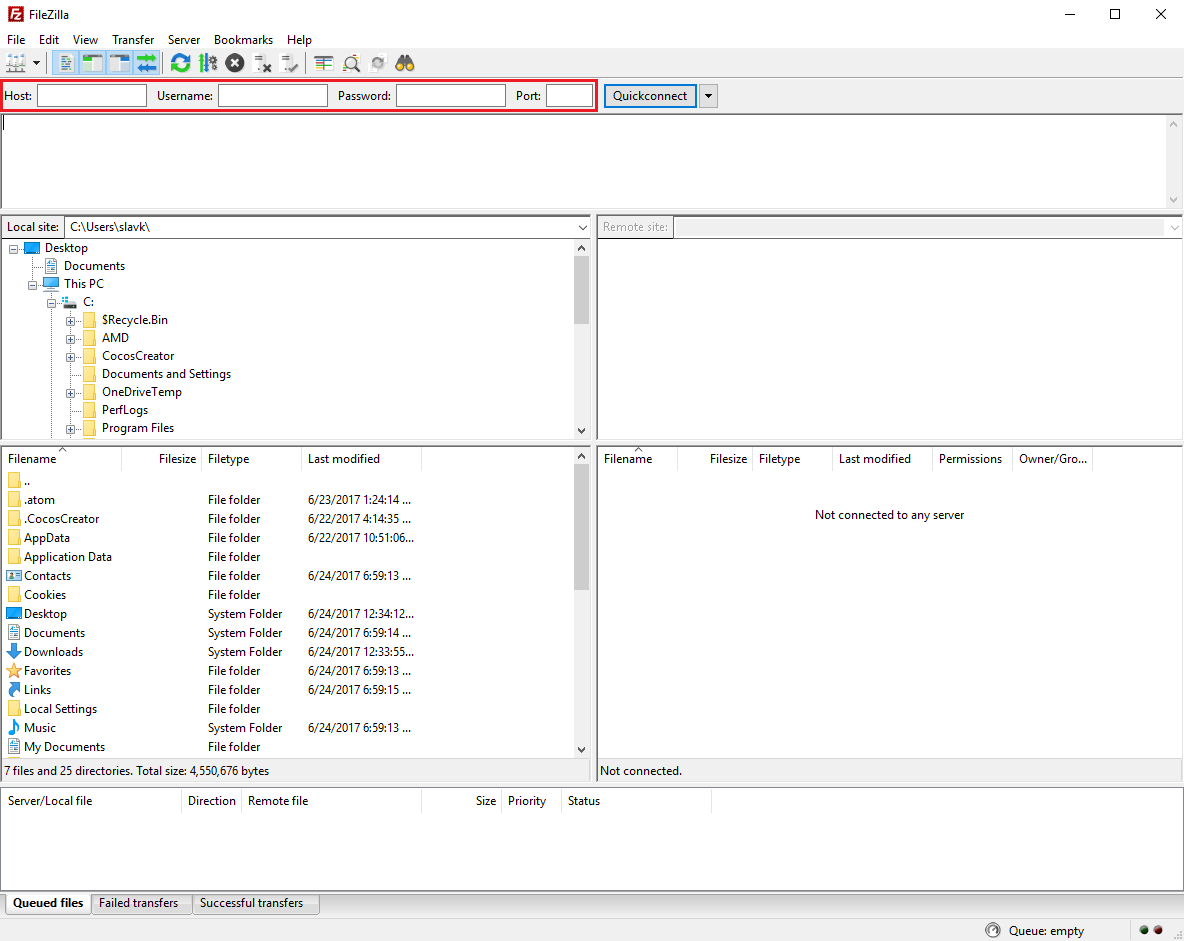Open Site Manager dropdown arrow

point(36,63)
